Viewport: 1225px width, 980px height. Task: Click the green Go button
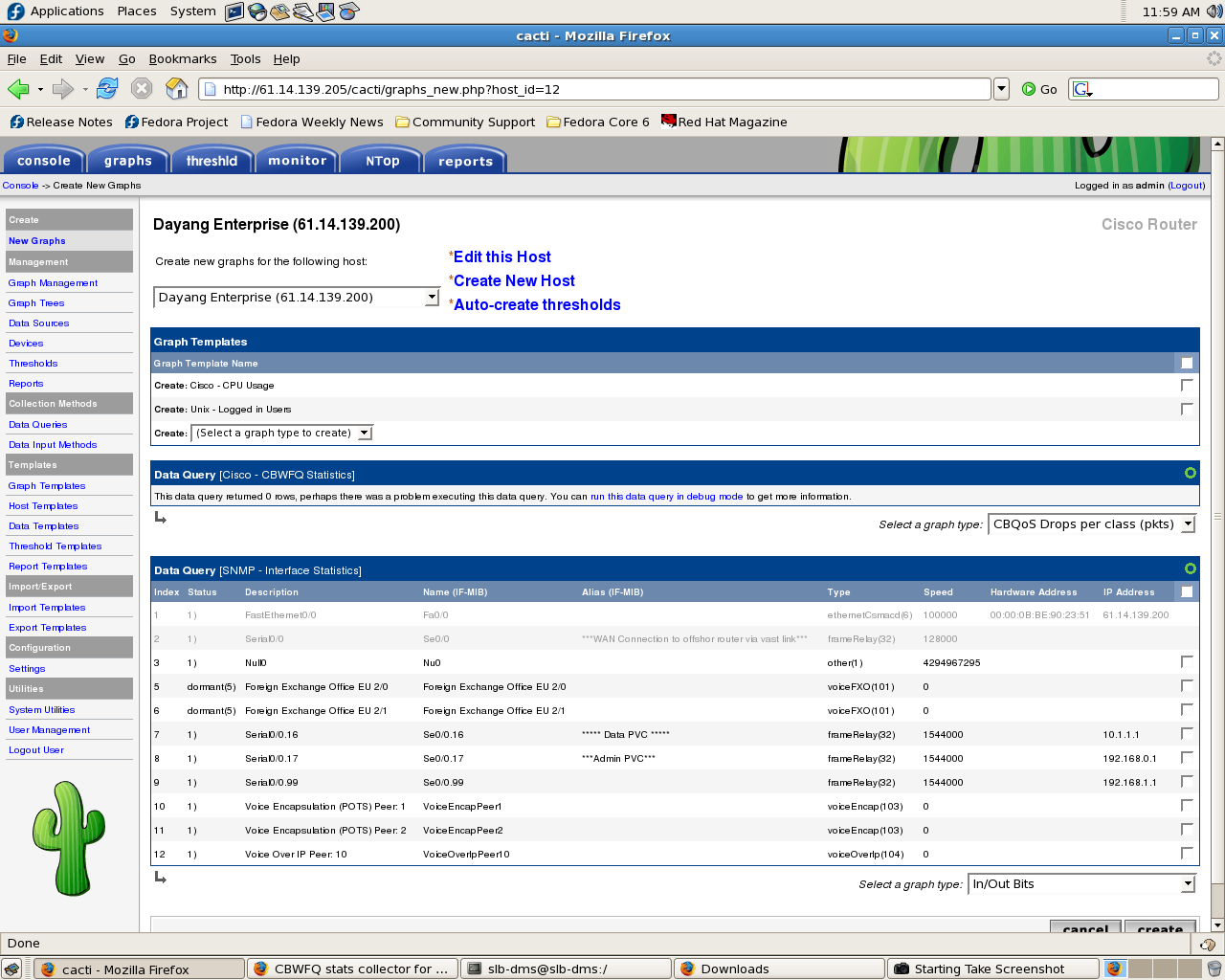point(1039,89)
